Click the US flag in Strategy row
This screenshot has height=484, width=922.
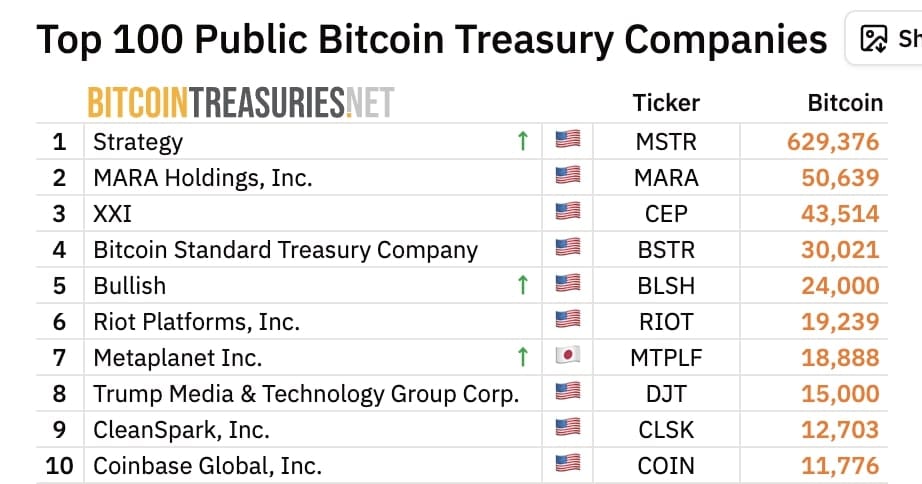coord(568,142)
